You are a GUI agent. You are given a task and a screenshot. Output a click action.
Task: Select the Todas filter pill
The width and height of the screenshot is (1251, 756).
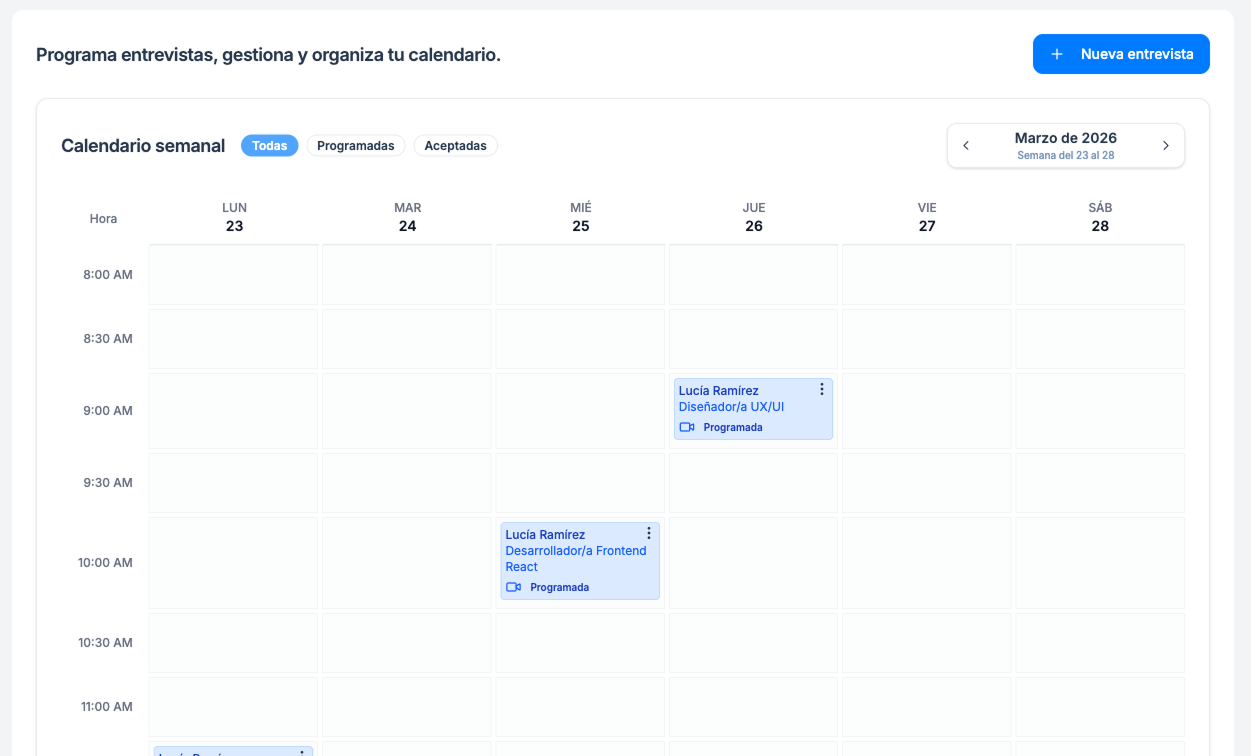(x=269, y=145)
